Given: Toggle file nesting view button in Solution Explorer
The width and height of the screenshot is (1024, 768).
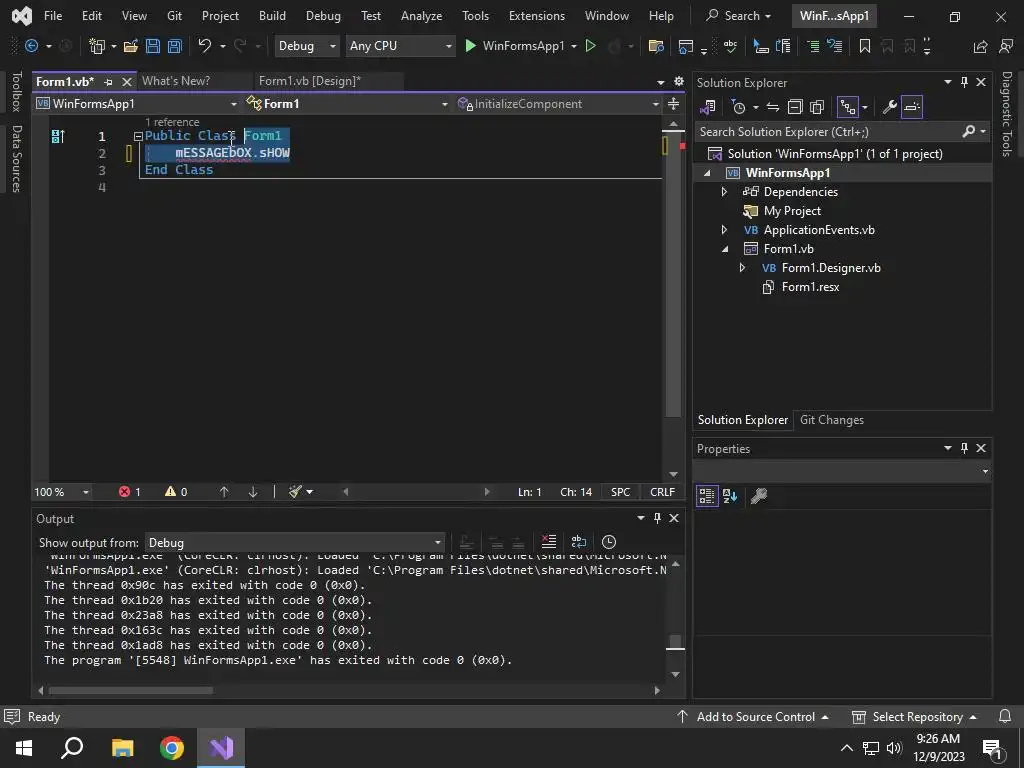Looking at the screenshot, I should pyautogui.click(x=848, y=107).
